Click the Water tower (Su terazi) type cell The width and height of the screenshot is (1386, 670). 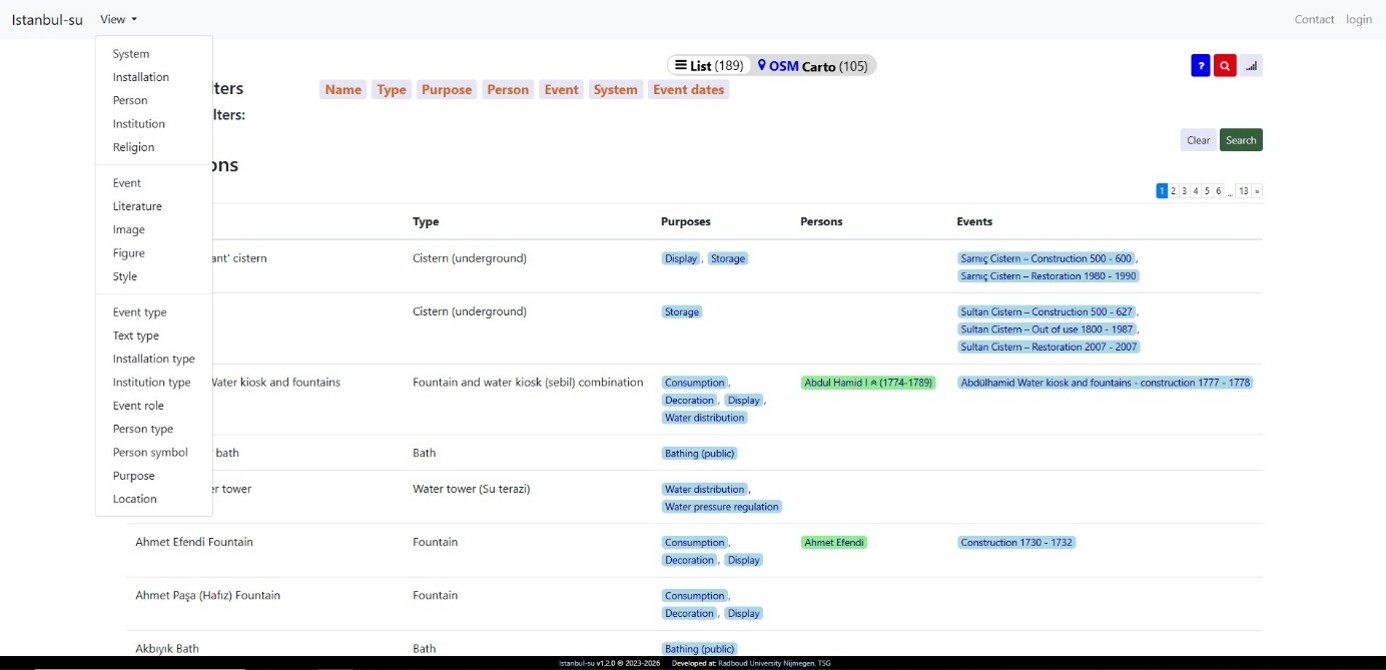[x=471, y=489]
